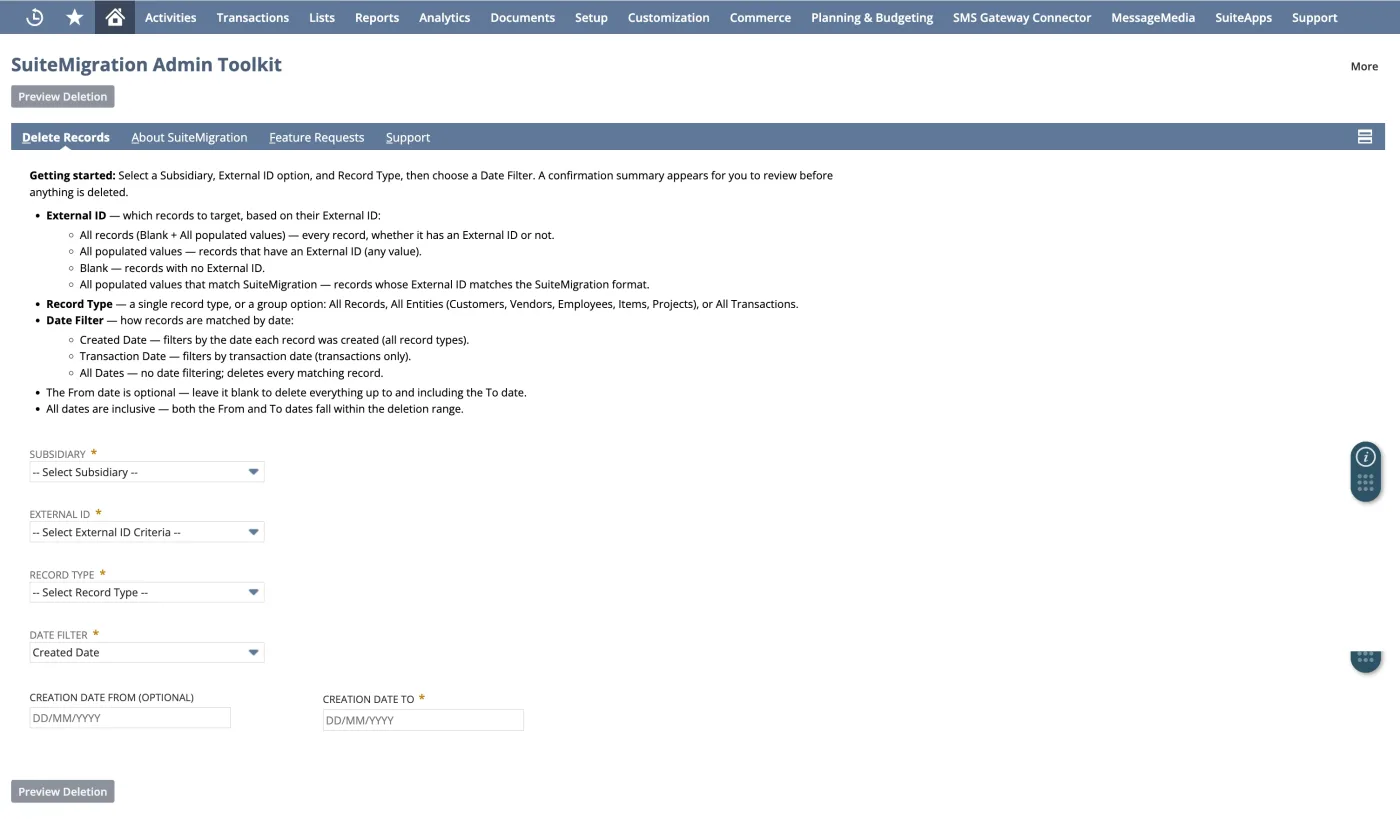Expand the Date Filter dropdown
Screen dimensions: 1400x819
tap(147, 652)
